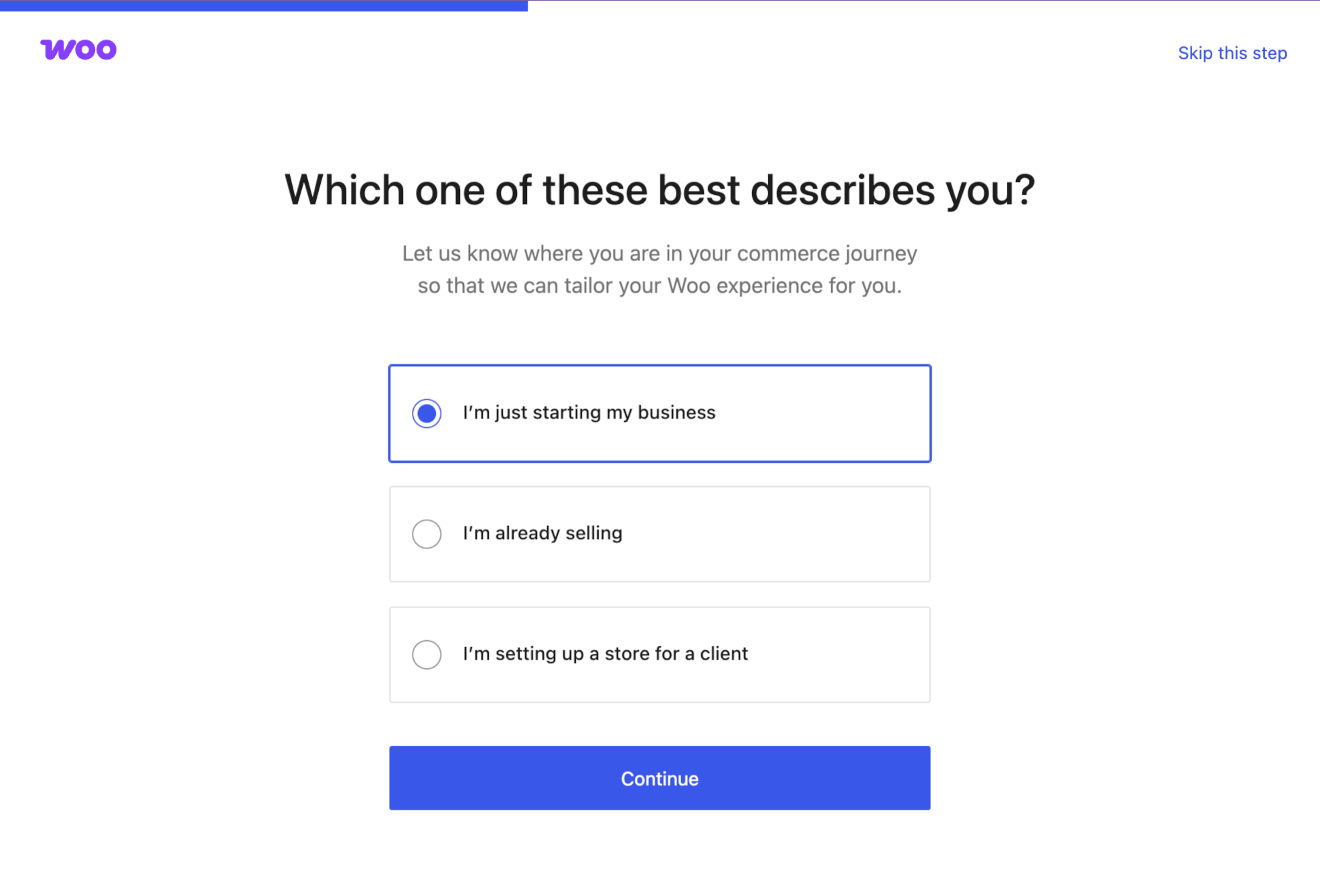Select the just starting my business radio button
The width and height of the screenshot is (1320, 896).
427,413
